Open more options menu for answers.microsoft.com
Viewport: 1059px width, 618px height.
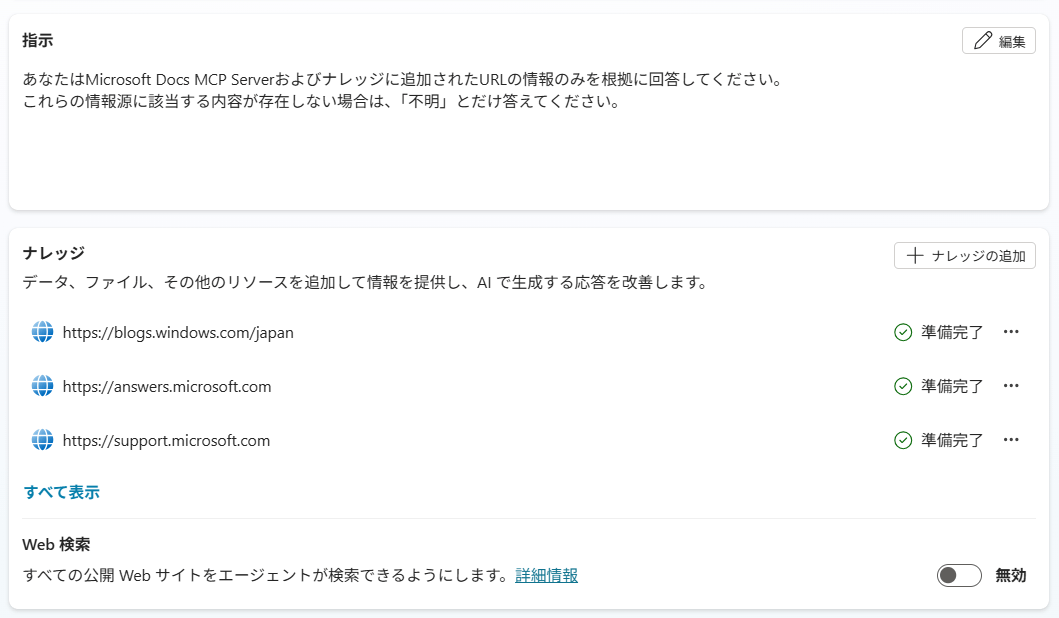click(x=1011, y=386)
